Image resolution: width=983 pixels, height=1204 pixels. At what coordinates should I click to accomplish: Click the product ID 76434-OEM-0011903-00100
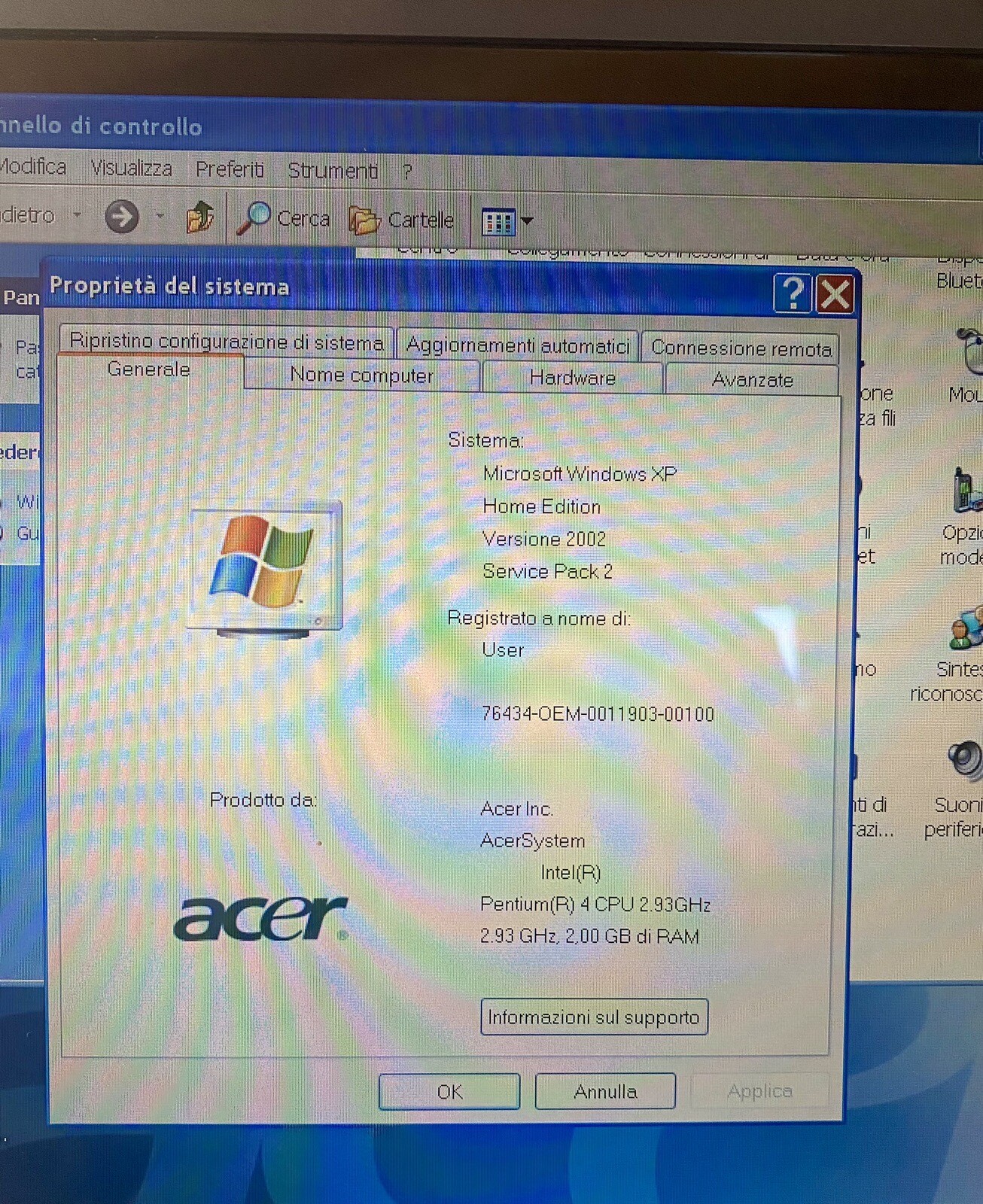point(598,713)
